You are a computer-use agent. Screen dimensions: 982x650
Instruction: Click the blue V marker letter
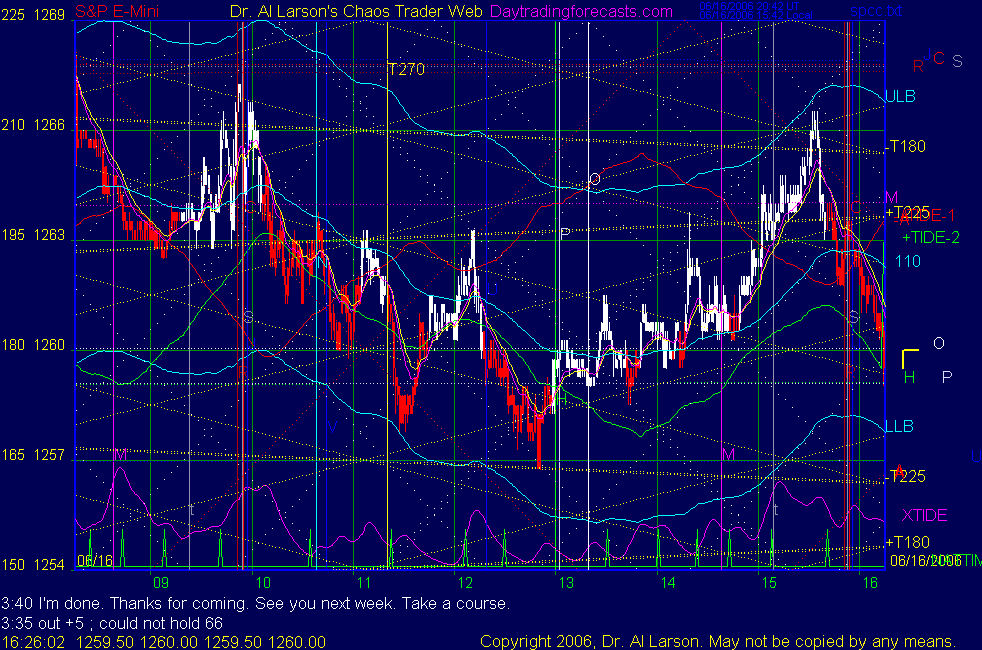coord(333,428)
